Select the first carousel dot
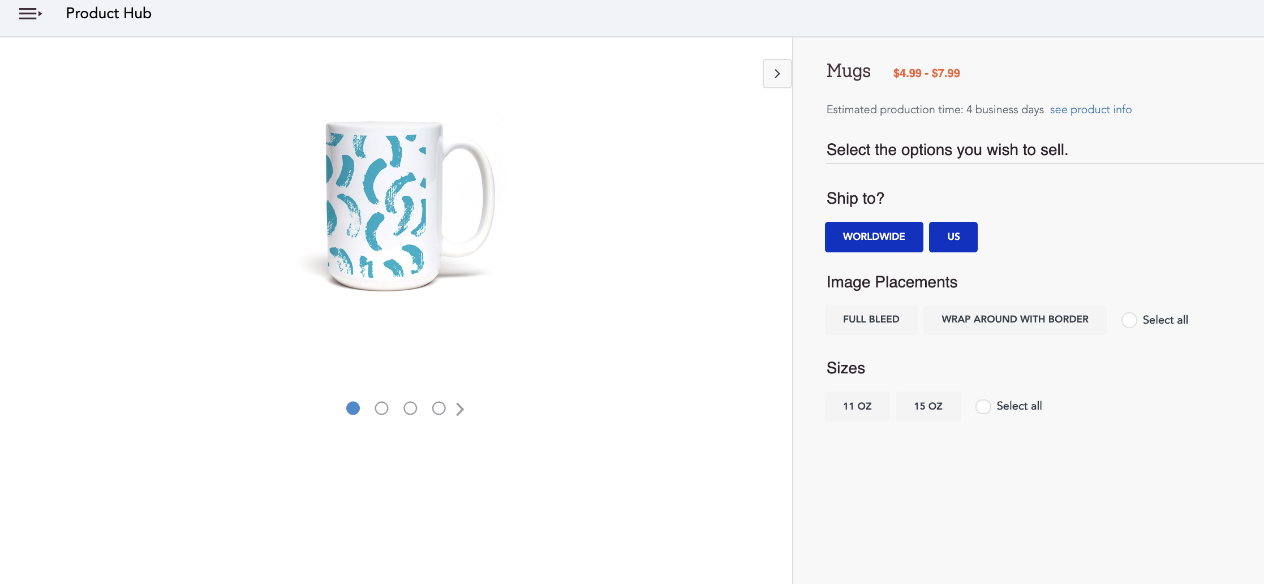Screen dimensions: 1264x584 (x=353, y=408)
